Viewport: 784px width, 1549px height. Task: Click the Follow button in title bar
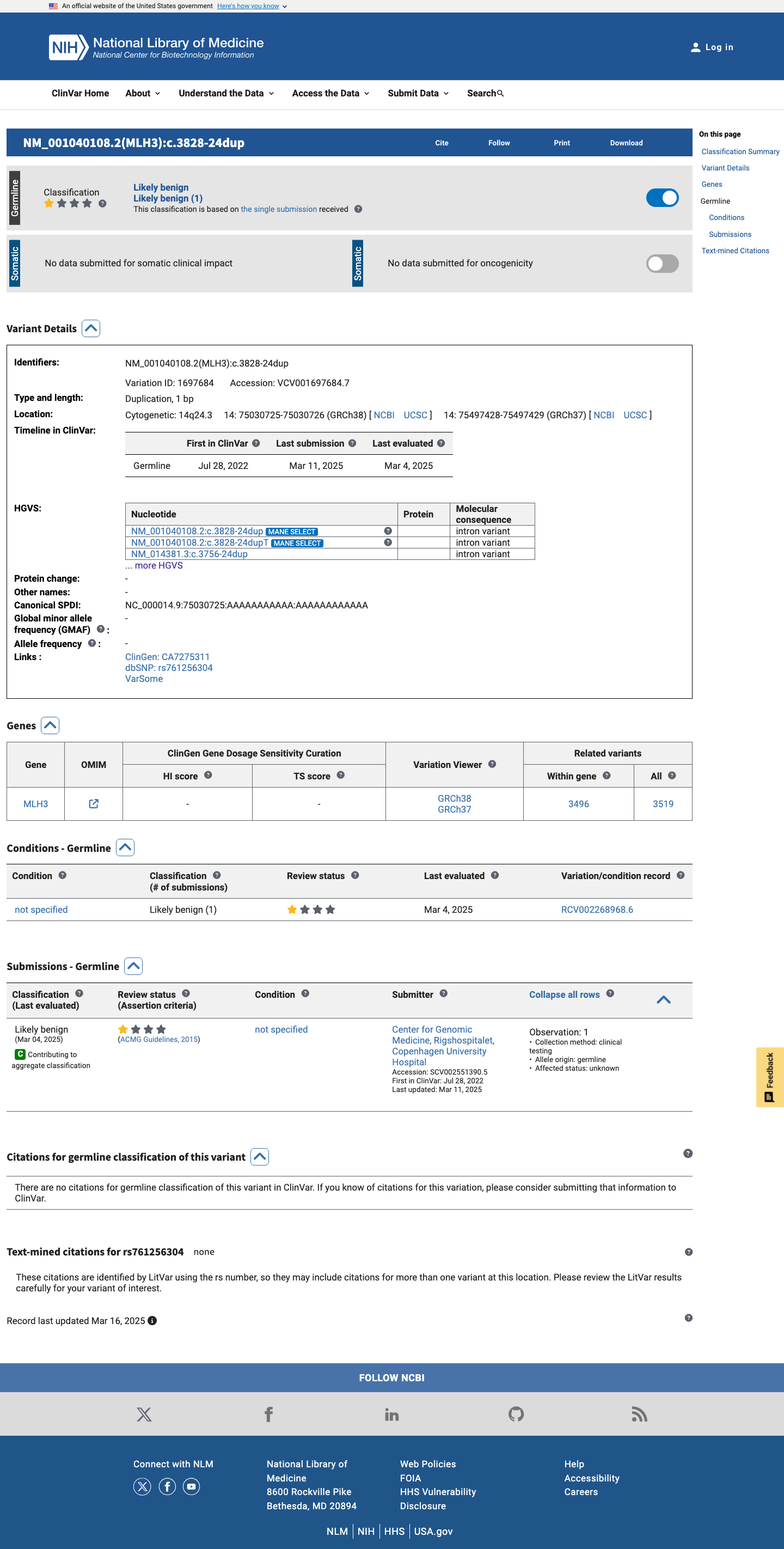pyautogui.click(x=499, y=143)
